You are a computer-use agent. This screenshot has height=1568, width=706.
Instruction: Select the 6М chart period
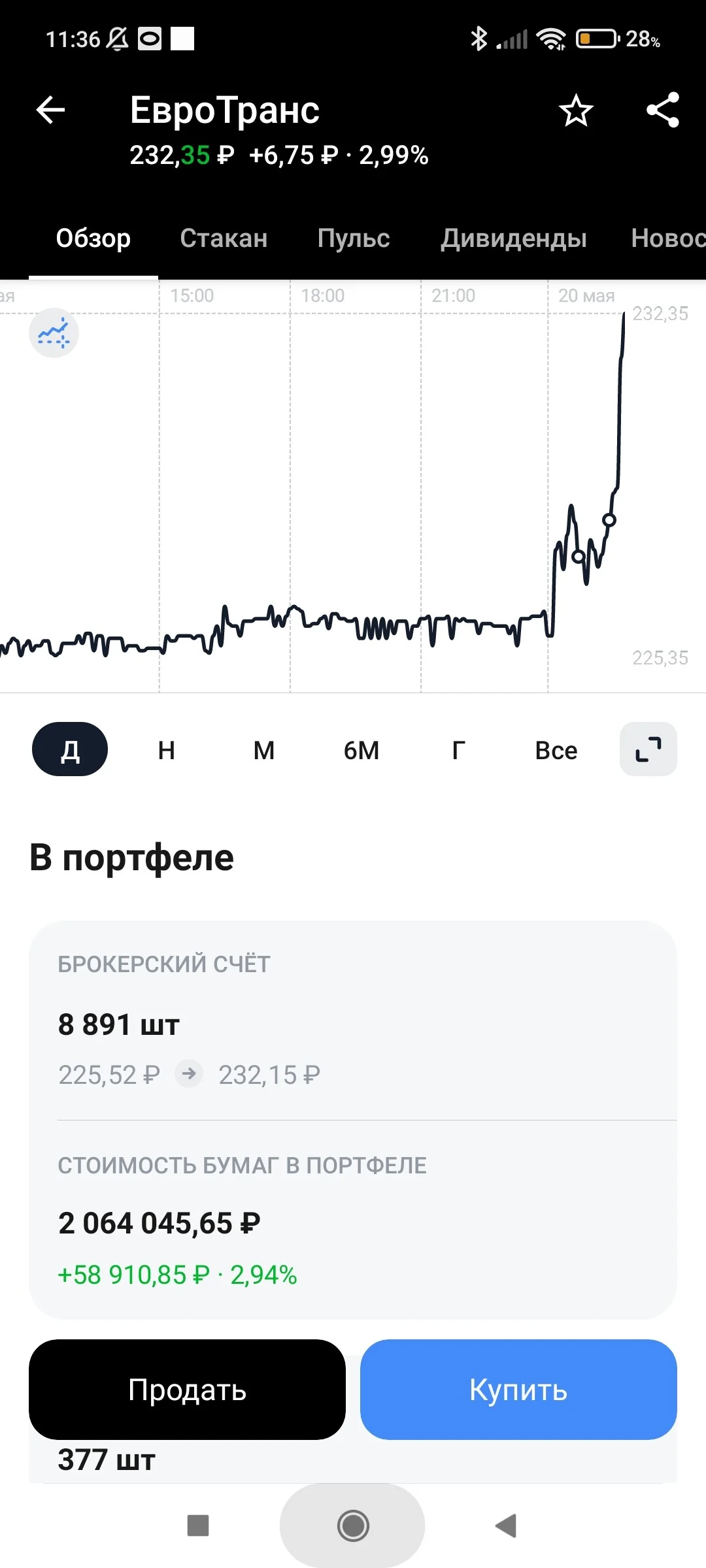click(x=361, y=750)
